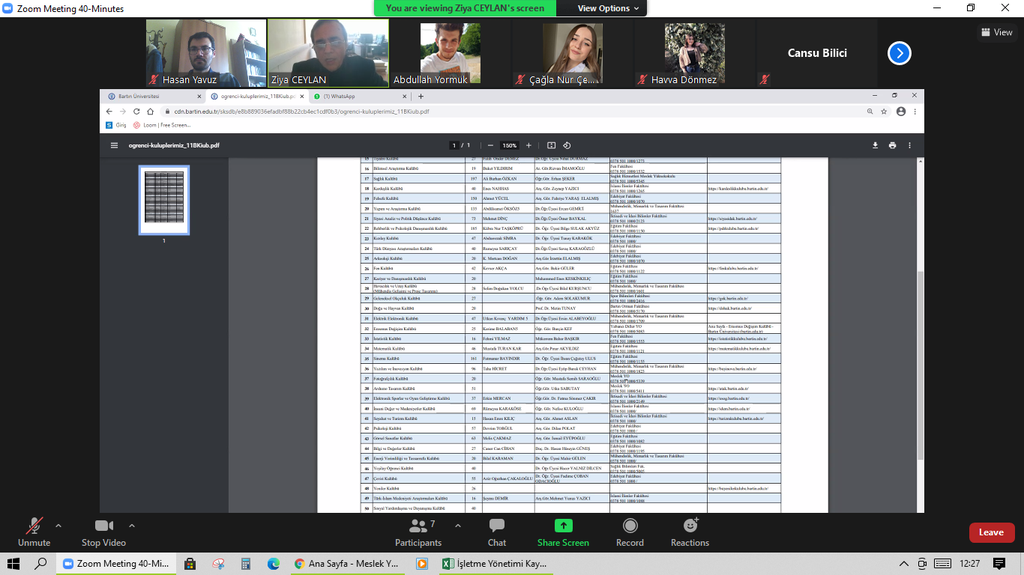Click the viewing Ziya CEYLAN's screen banner
Image resolution: width=1024 pixels, height=575 pixels.
[x=465, y=8]
